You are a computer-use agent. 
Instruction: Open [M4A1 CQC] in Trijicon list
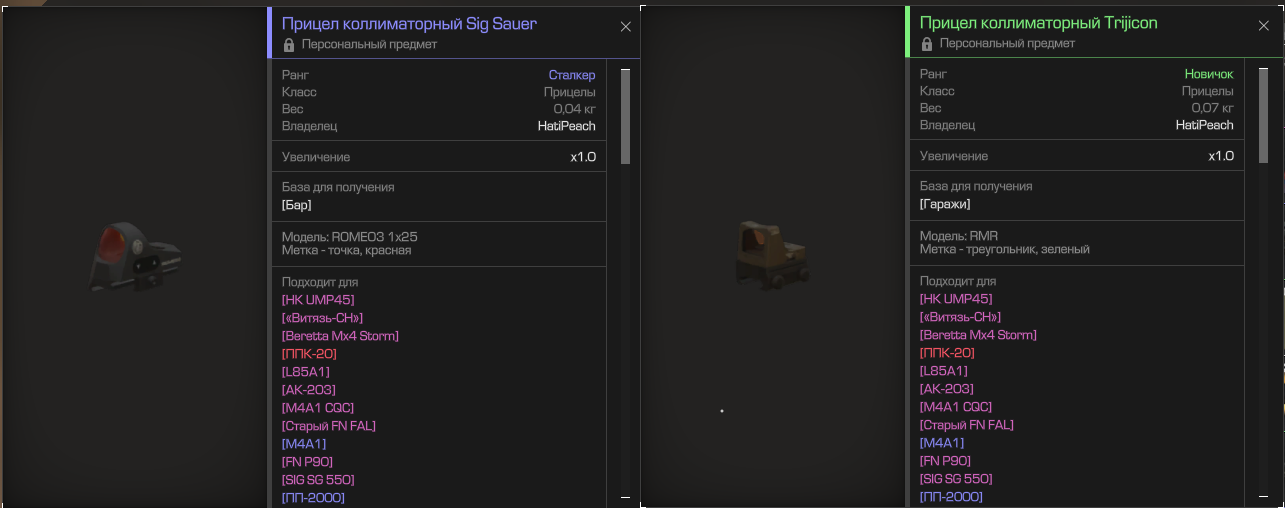(956, 407)
